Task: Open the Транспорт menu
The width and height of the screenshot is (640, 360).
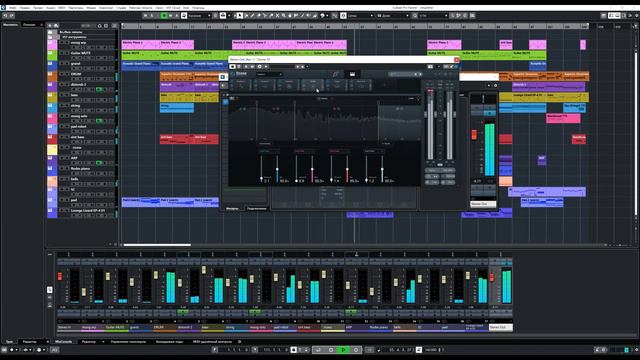Action: 106,8
